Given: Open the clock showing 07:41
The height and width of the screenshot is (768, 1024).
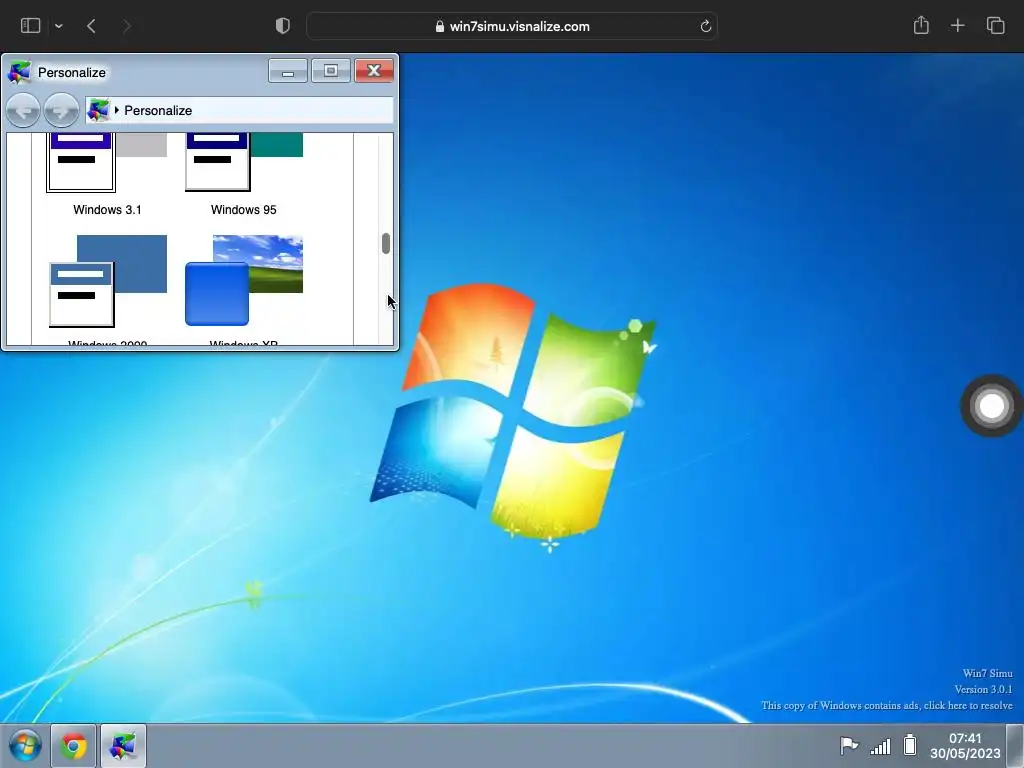Looking at the screenshot, I should [965, 746].
